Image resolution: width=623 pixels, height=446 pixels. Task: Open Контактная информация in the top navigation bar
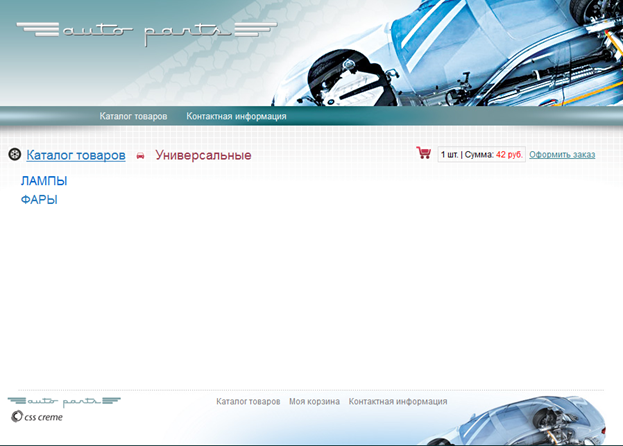click(x=236, y=116)
